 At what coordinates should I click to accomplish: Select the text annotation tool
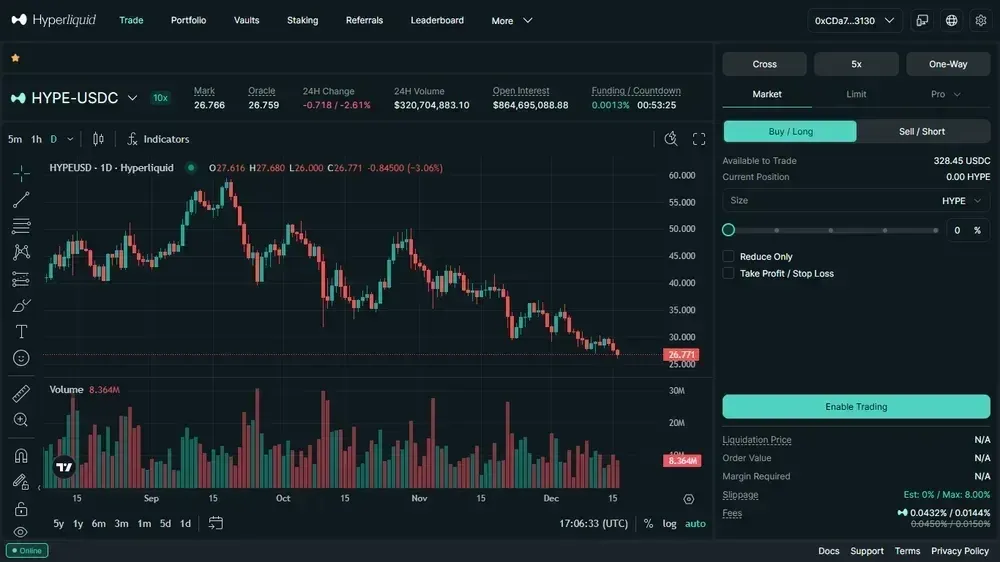pos(21,332)
